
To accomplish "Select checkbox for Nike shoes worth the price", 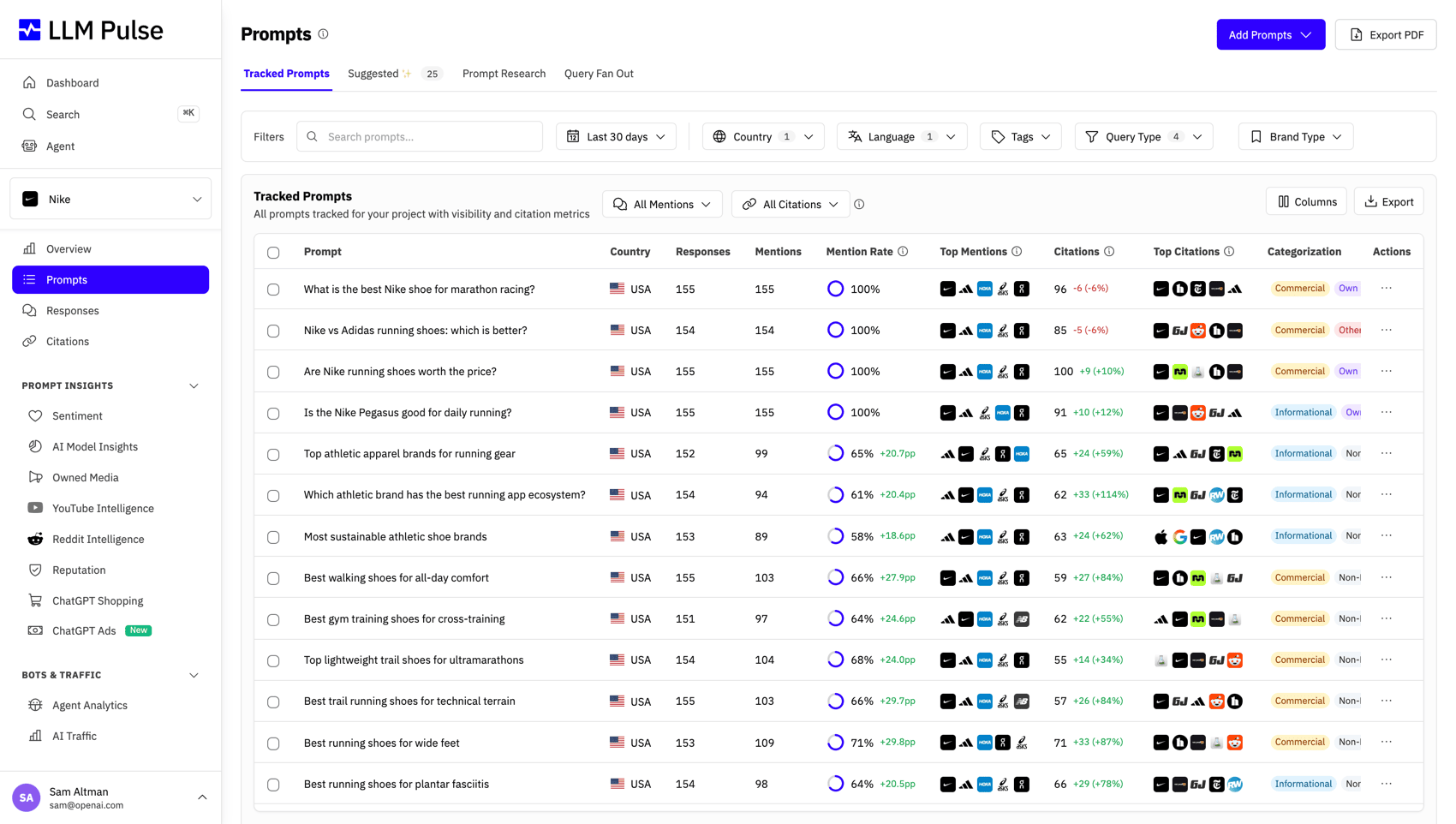I will [273, 372].
